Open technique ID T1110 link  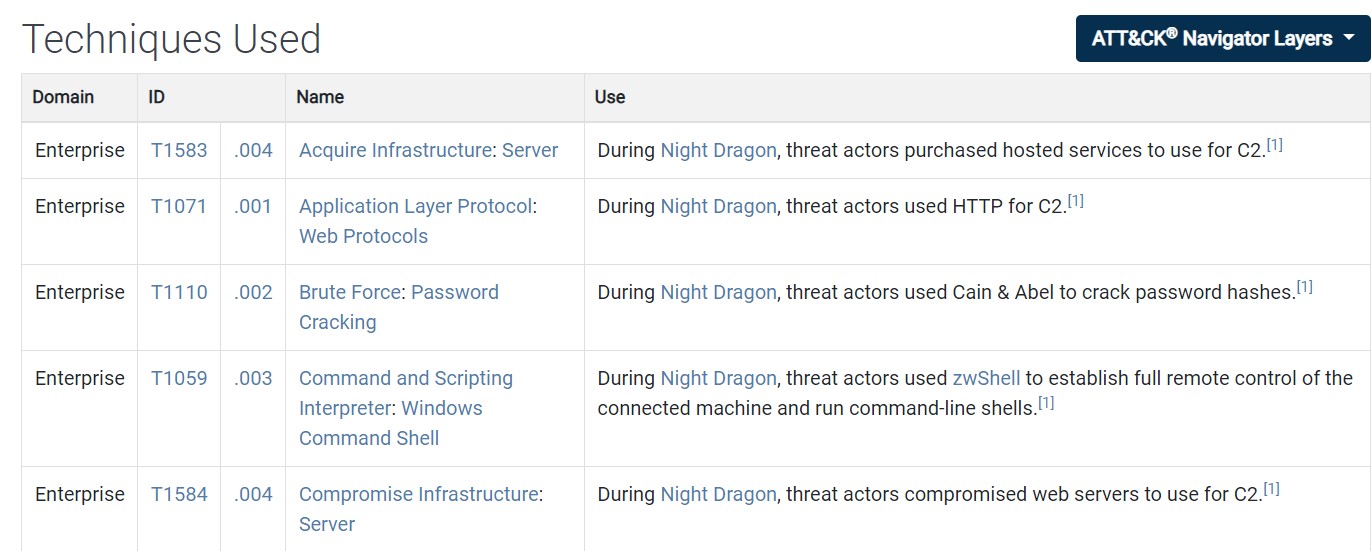tap(179, 292)
